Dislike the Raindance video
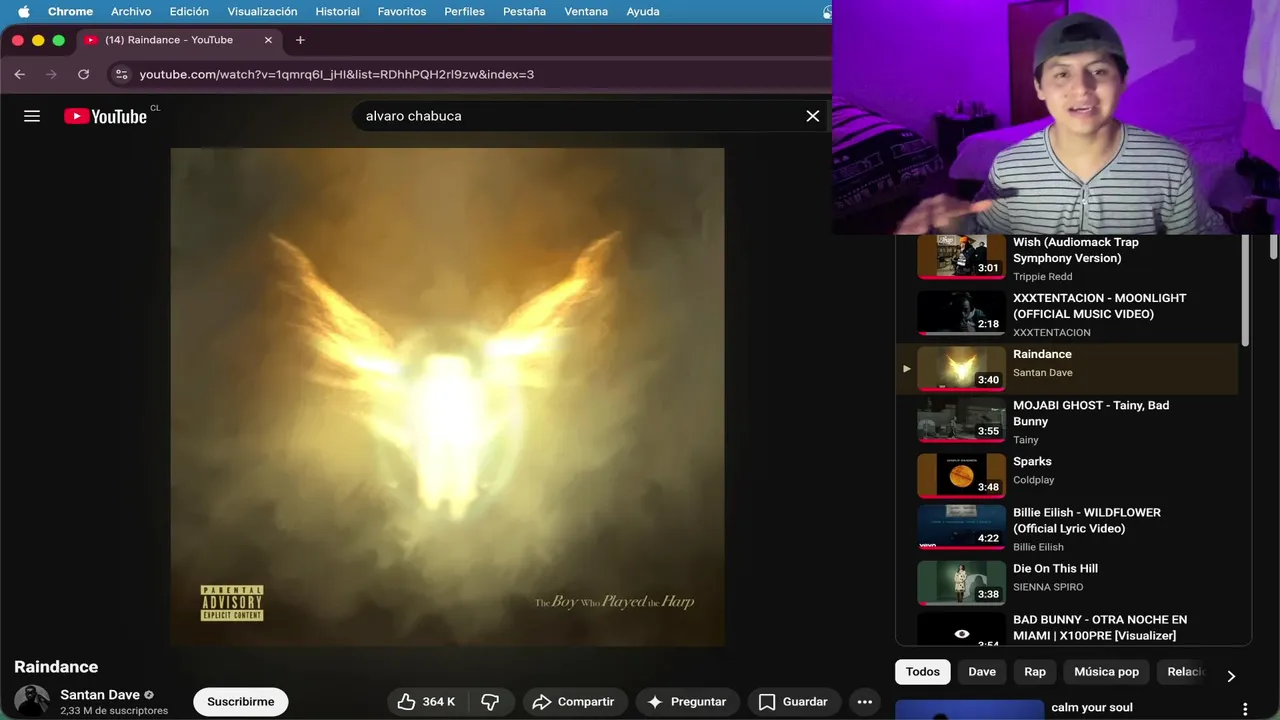Image resolution: width=1280 pixels, height=720 pixels. pos(490,702)
